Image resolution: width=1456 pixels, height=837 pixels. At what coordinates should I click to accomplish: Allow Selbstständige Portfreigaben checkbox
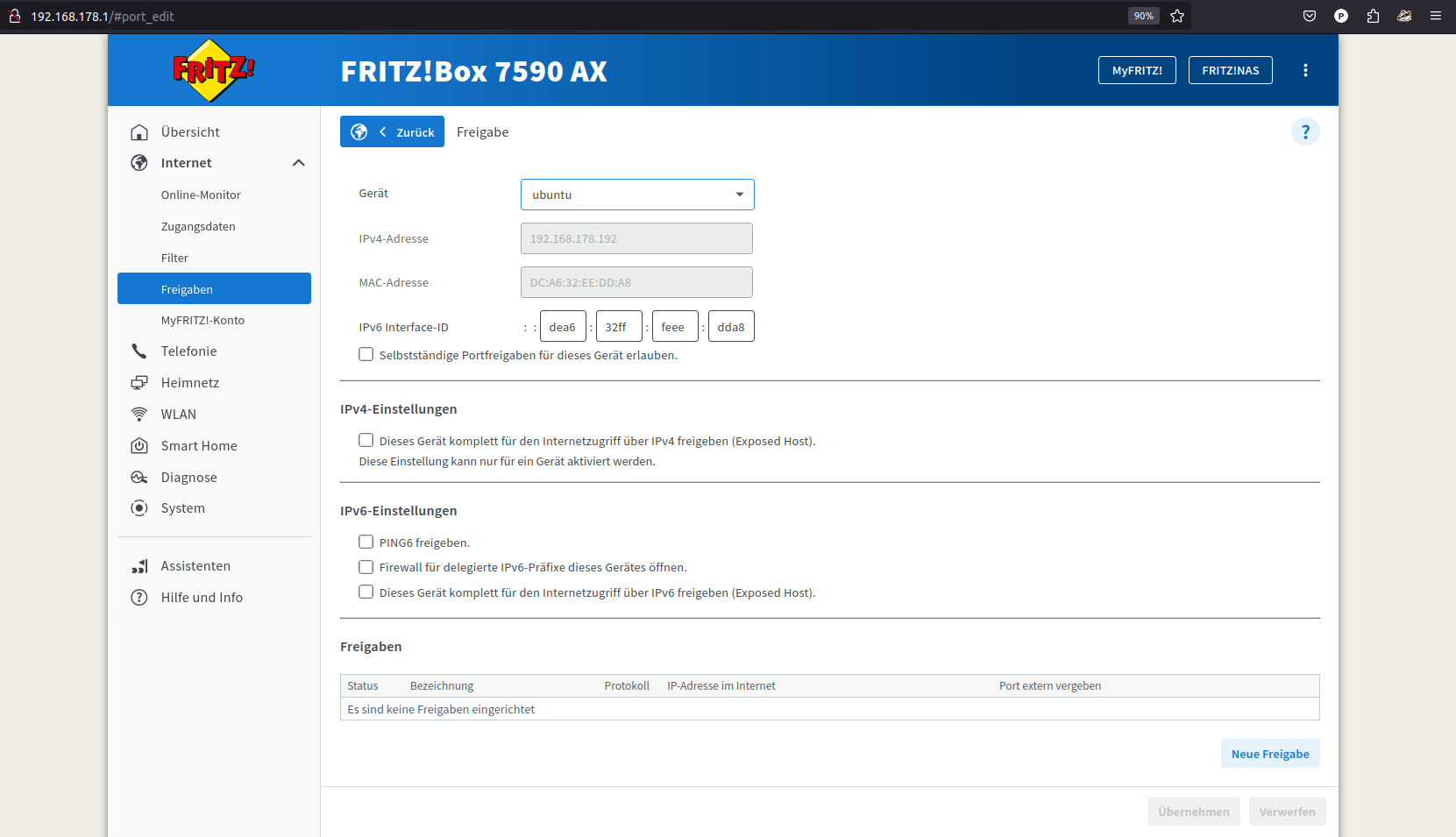[366, 355]
